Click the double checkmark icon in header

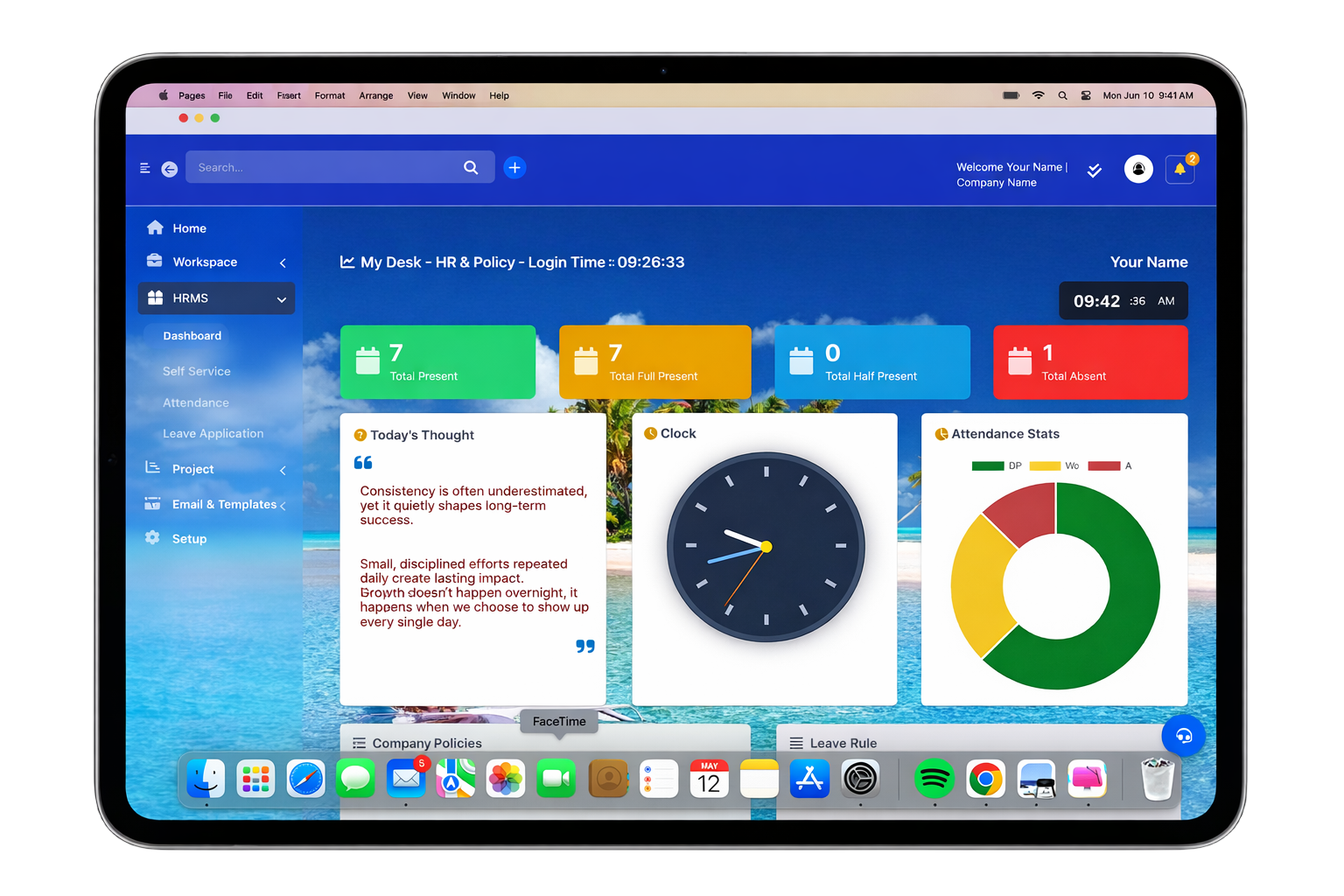pos(1094,170)
